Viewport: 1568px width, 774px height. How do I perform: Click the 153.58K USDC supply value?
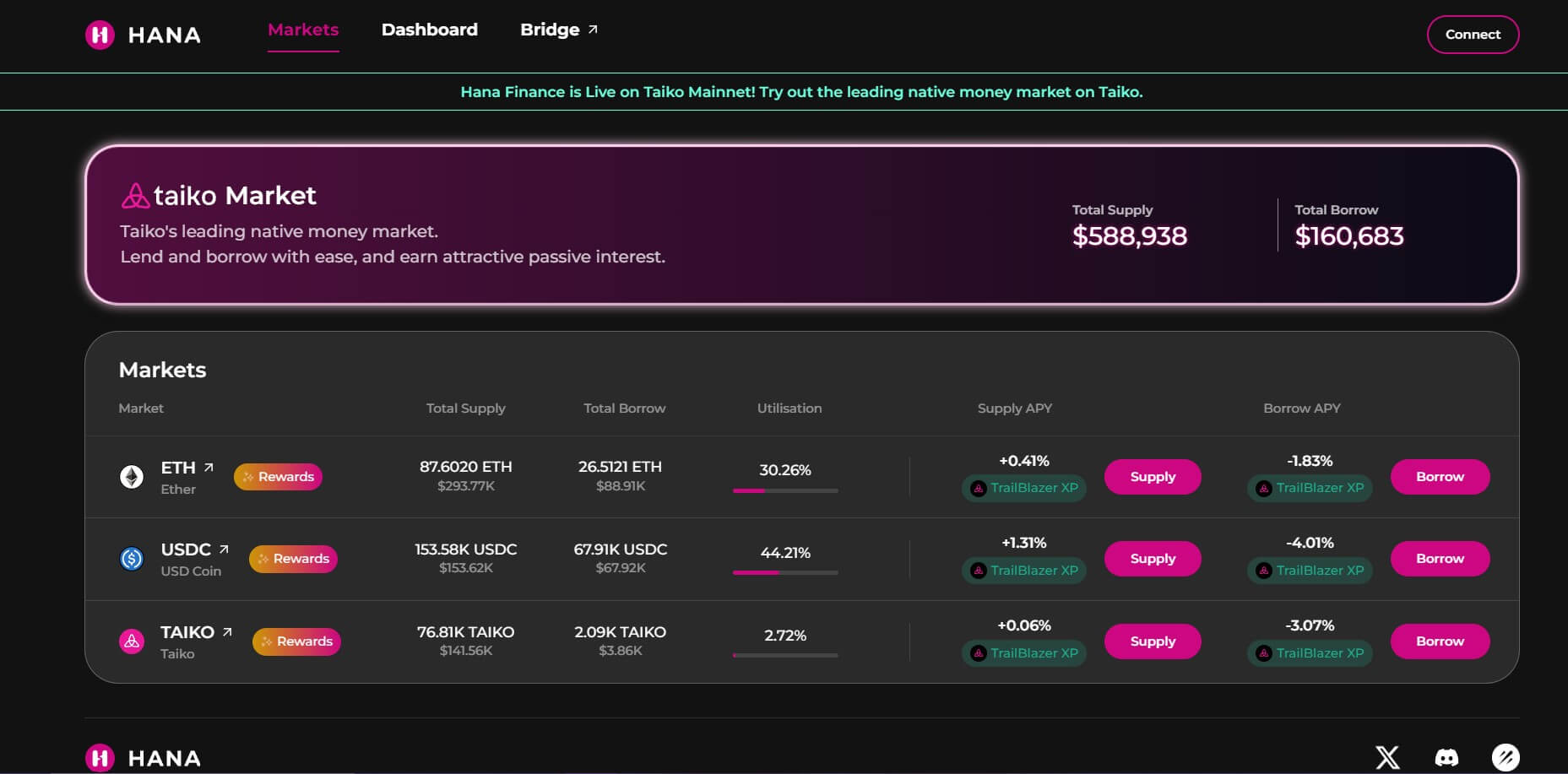tap(466, 549)
